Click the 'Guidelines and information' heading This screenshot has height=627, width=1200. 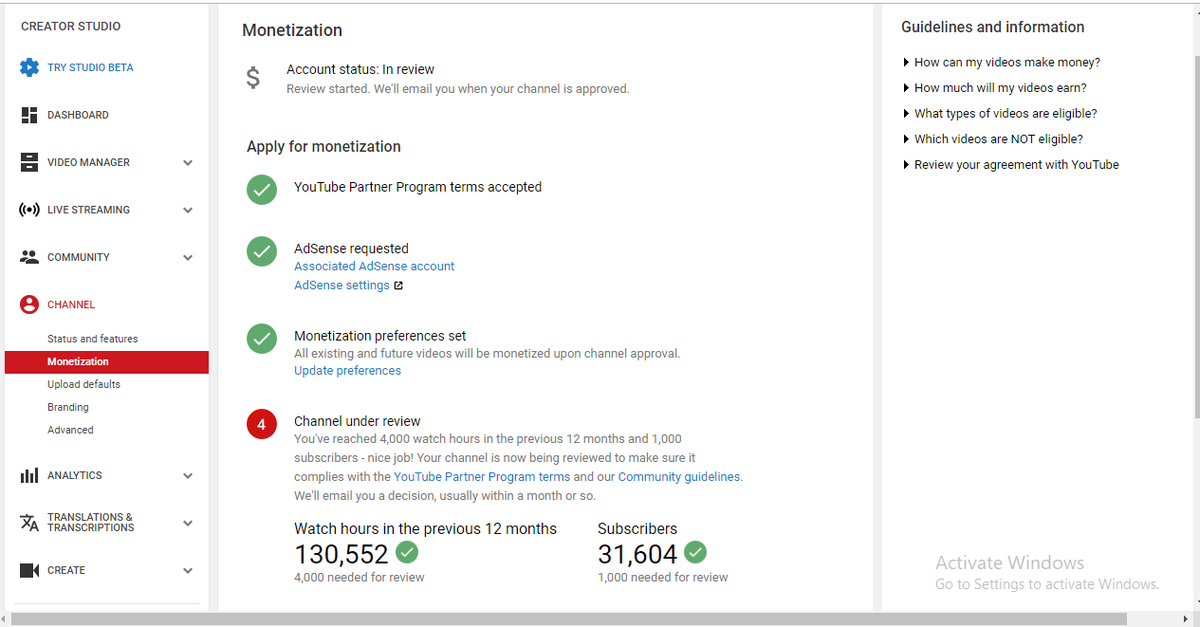pyautogui.click(x=993, y=28)
